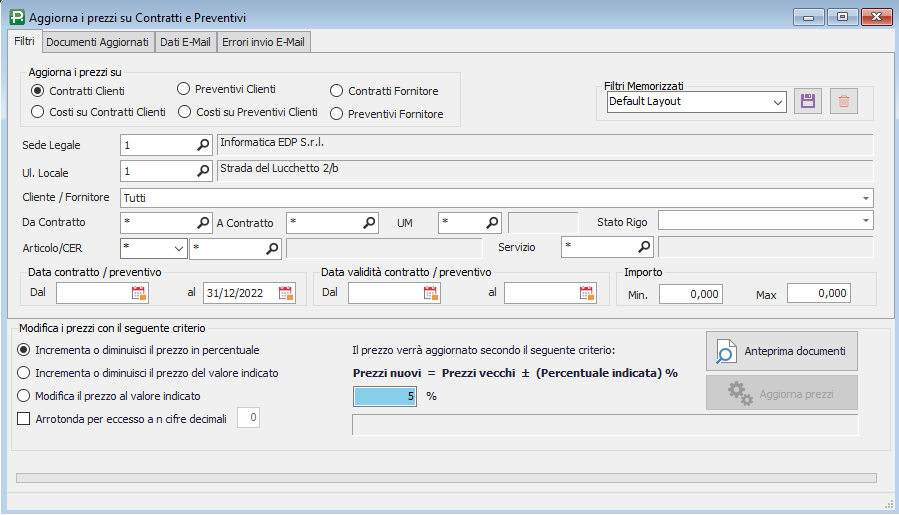This screenshot has height=515, width=899.
Task: Click the save filter floppy disk icon
Action: [x=807, y=101]
